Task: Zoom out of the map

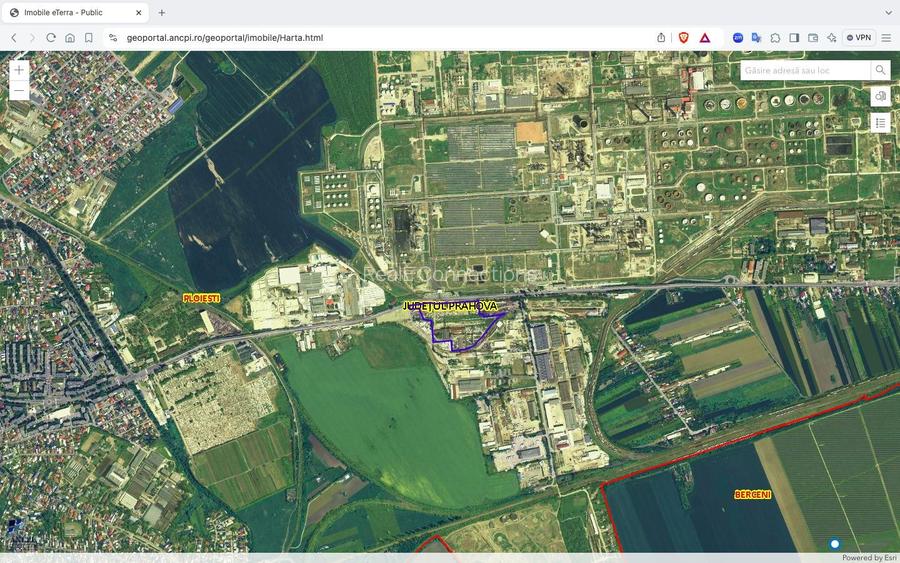Action: [x=19, y=91]
